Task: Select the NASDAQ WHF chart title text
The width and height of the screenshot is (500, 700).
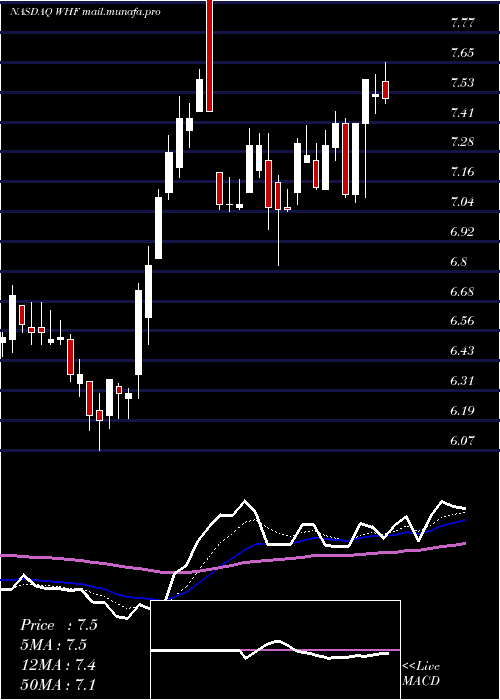Action: (85, 12)
